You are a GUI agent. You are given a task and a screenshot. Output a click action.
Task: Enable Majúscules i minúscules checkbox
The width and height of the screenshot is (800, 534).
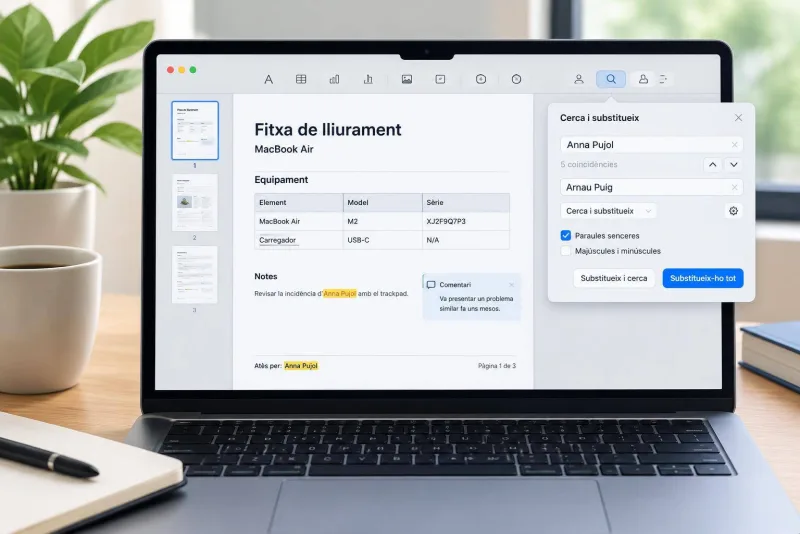565,251
